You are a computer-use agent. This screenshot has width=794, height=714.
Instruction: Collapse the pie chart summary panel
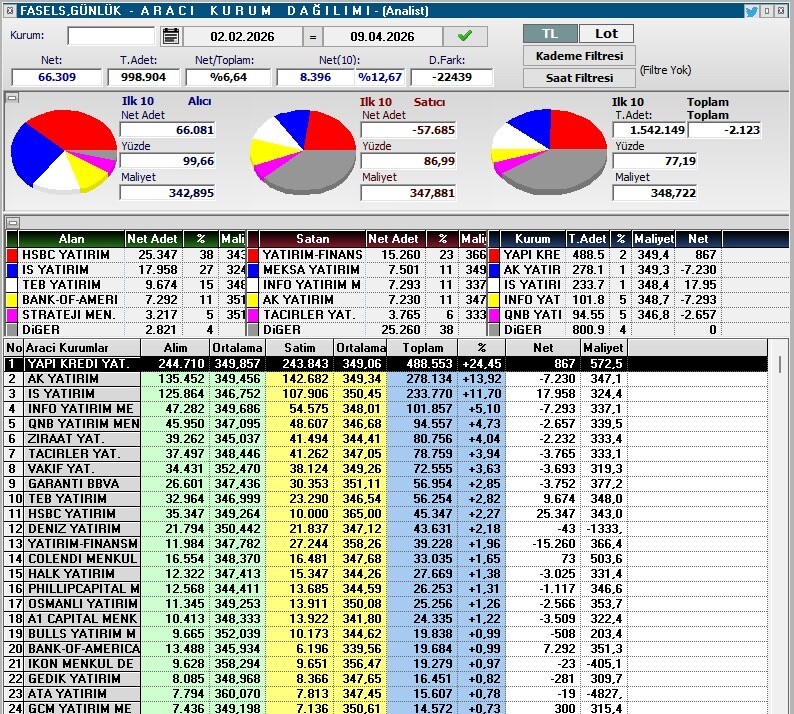(11, 98)
